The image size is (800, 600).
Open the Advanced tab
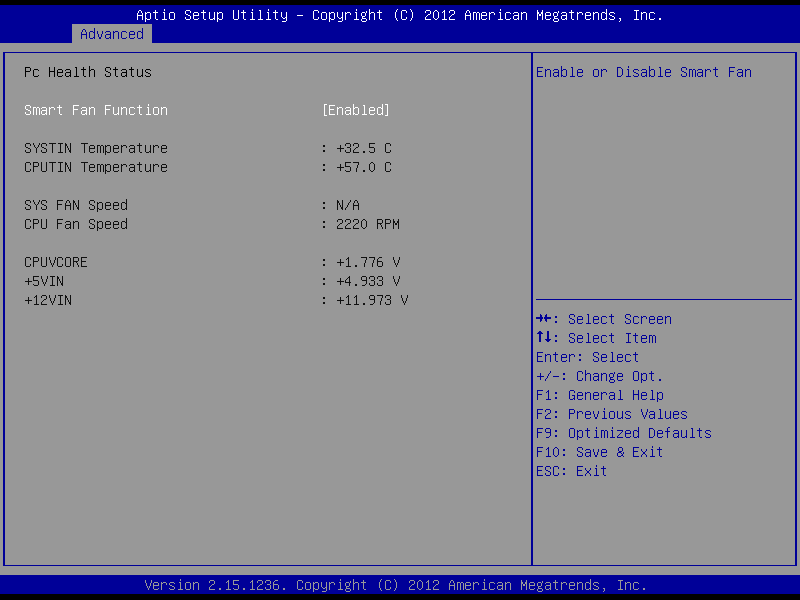point(112,34)
